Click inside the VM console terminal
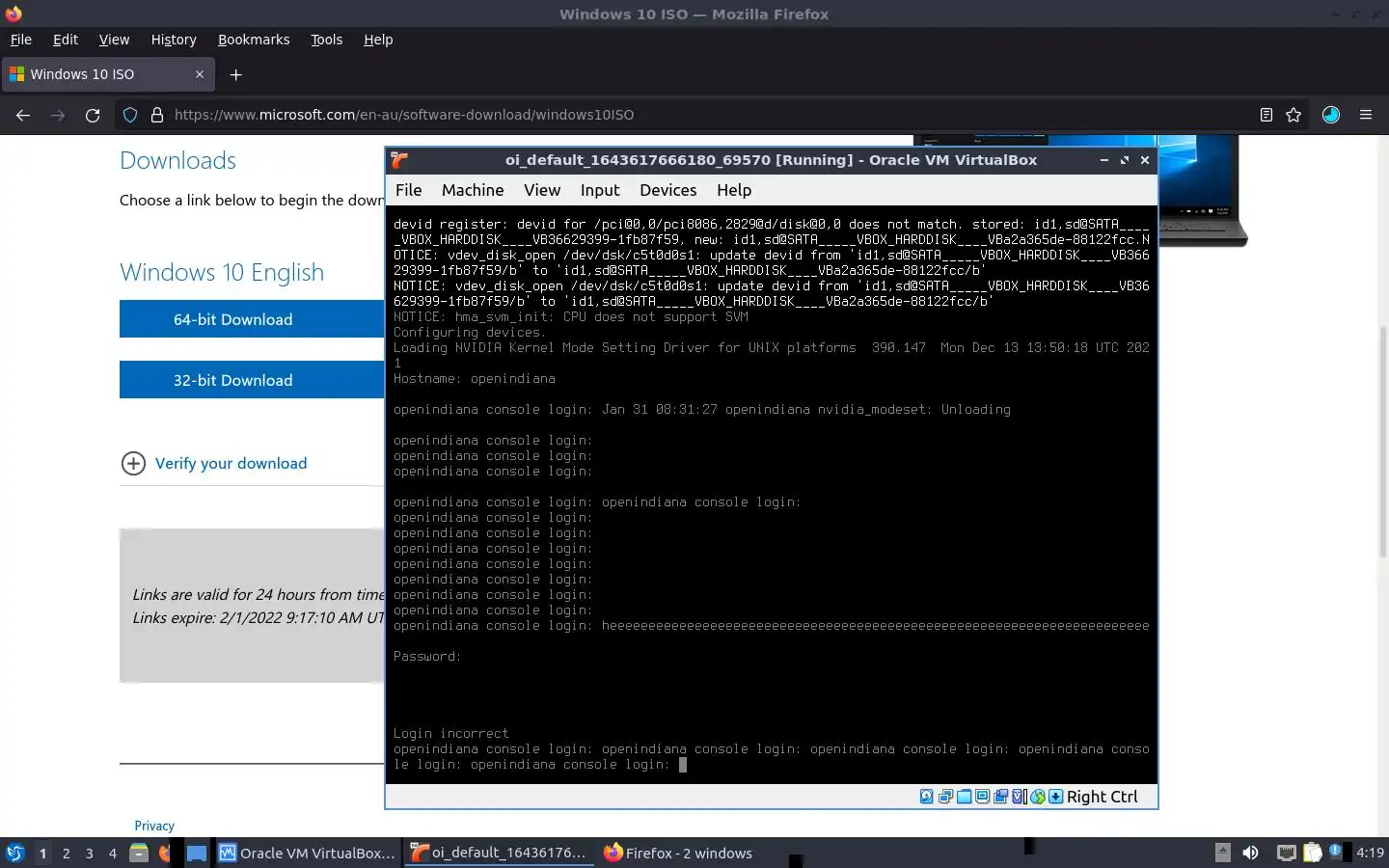This screenshot has height=868, width=1389. coord(772,494)
